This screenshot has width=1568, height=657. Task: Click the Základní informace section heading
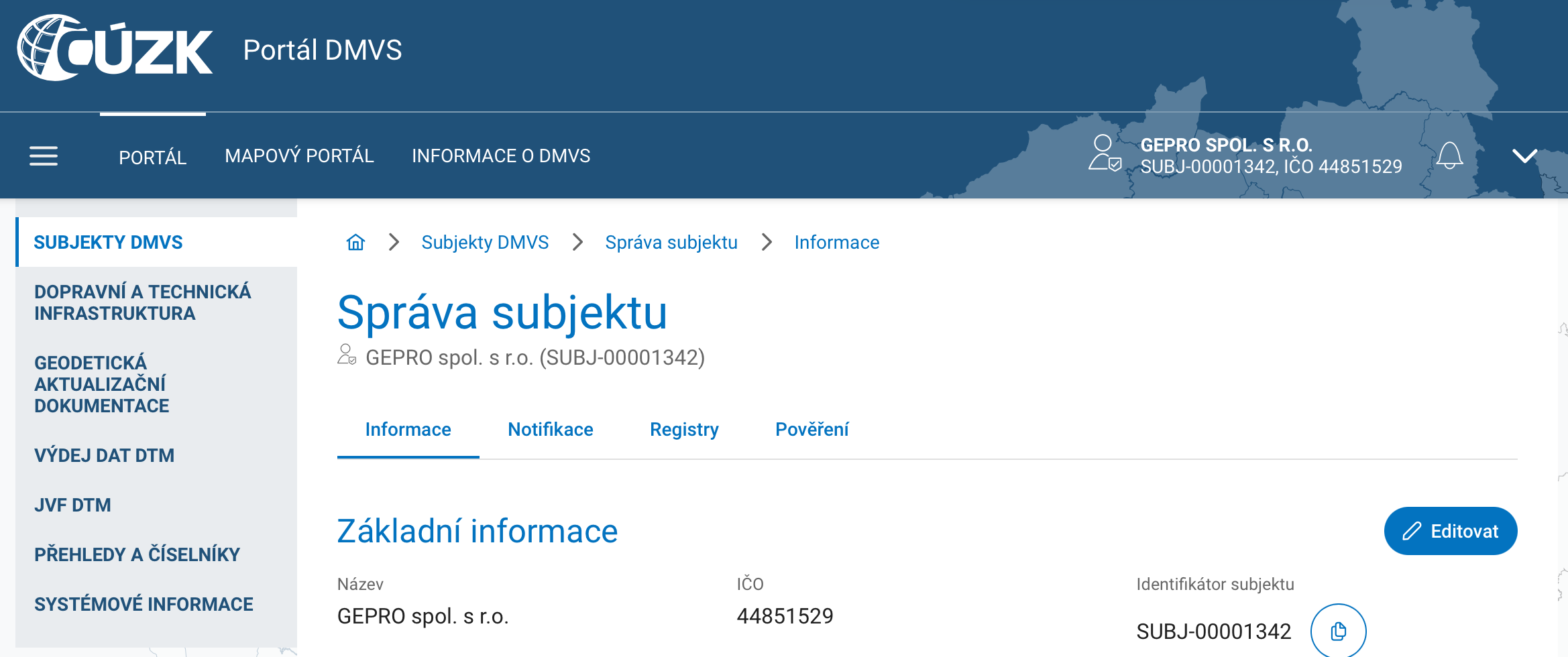478,532
